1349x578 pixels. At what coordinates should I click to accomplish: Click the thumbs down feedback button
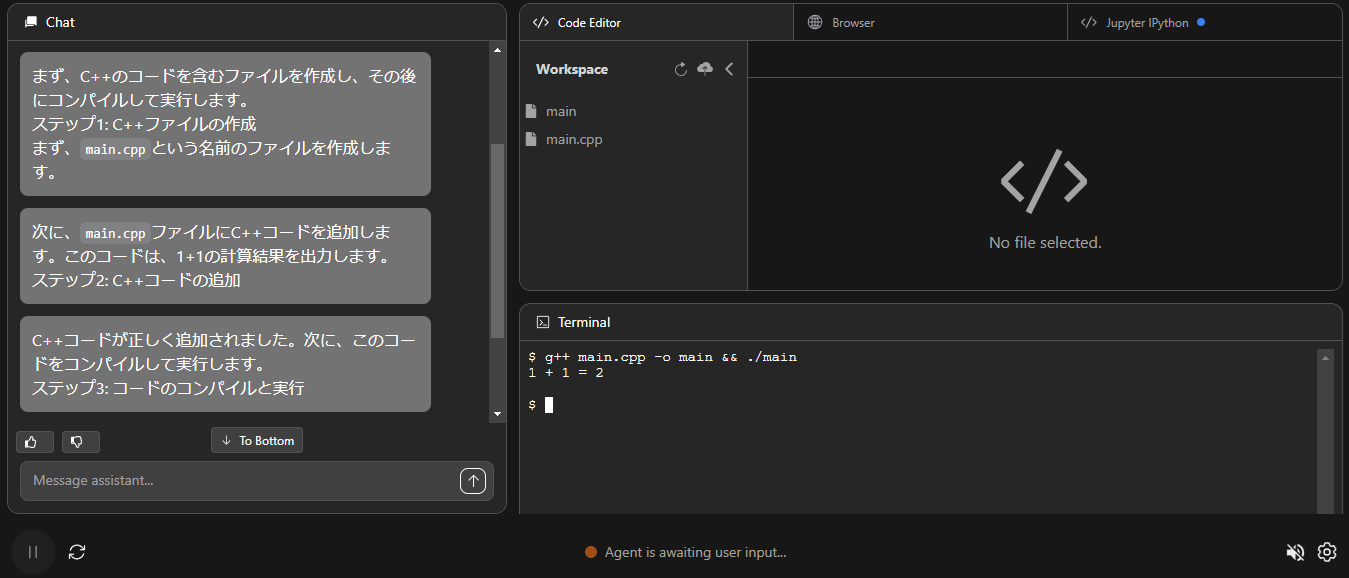pyautogui.click(x=80, y=442)
